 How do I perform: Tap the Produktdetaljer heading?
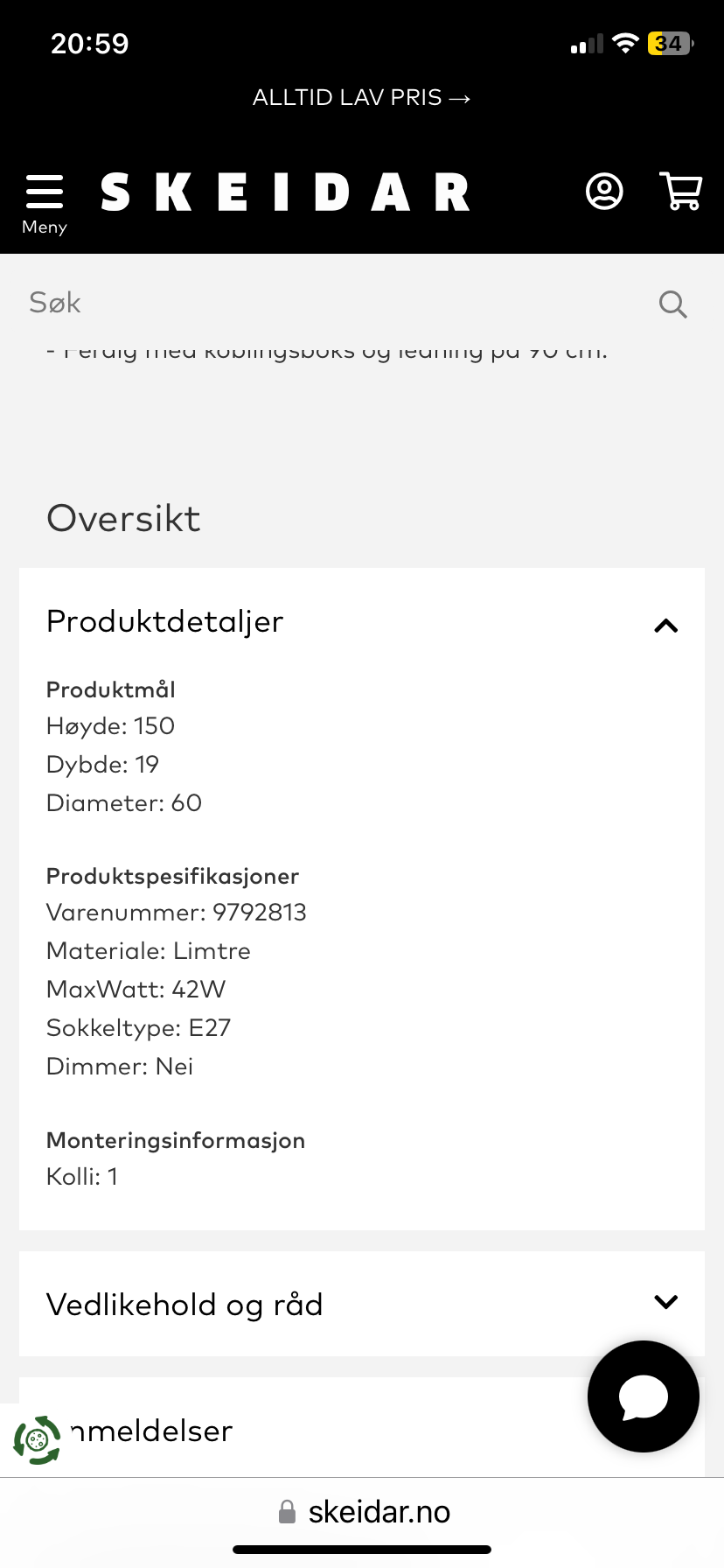165,622
